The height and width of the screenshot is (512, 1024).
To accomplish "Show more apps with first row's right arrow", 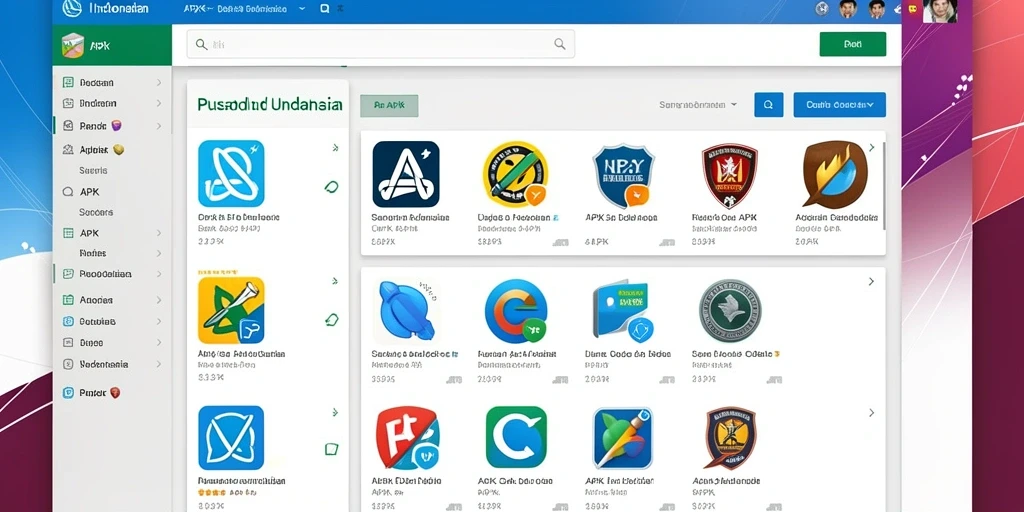I will click(x=871, y=148).
